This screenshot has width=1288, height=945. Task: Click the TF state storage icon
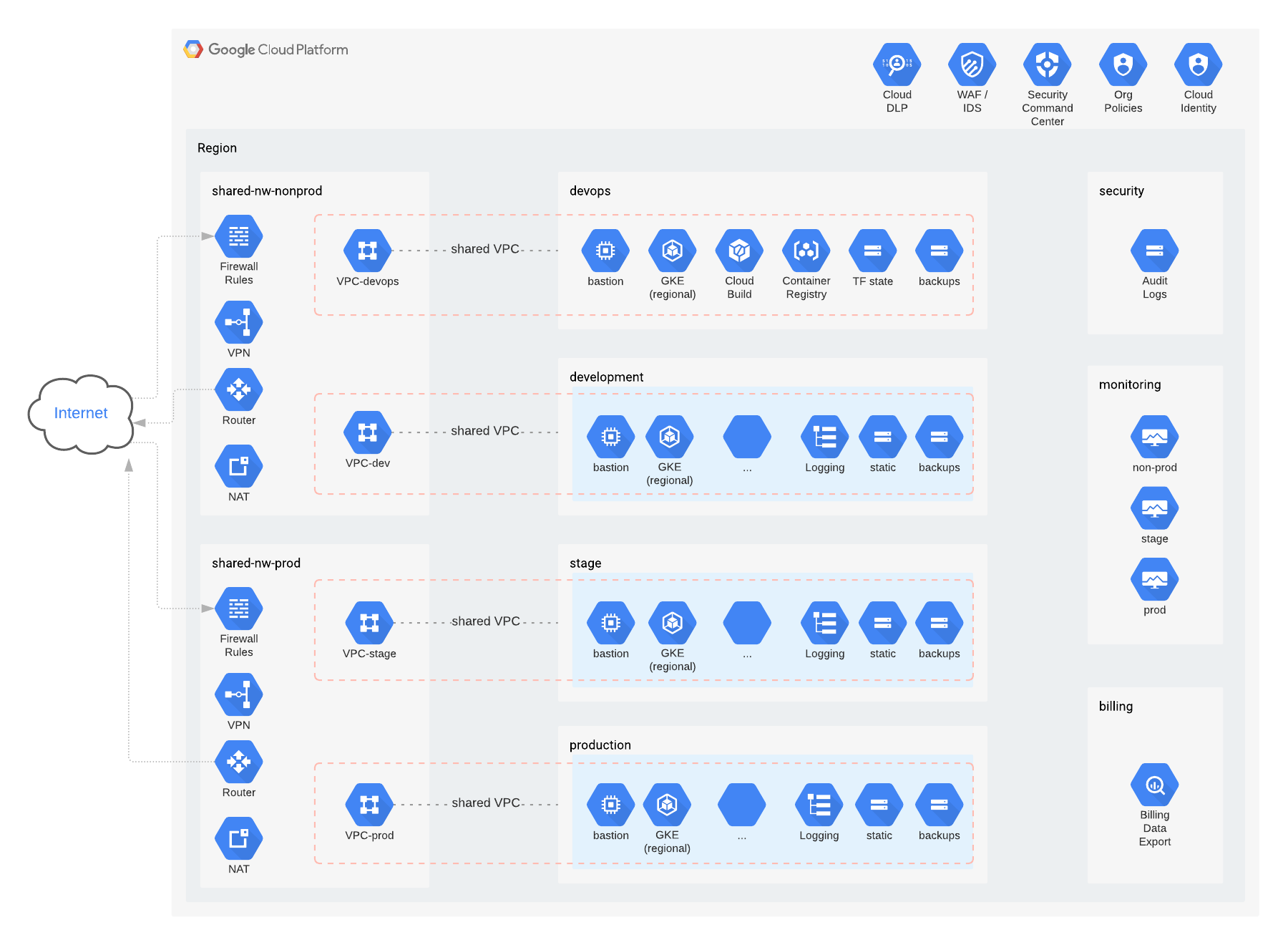(872, 251)
